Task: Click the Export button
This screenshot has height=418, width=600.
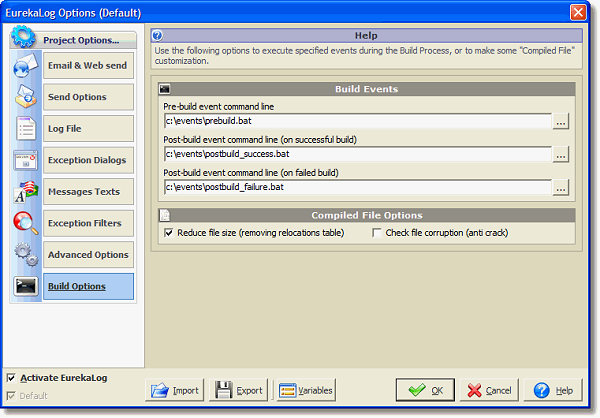Action: tap(238, 390)
